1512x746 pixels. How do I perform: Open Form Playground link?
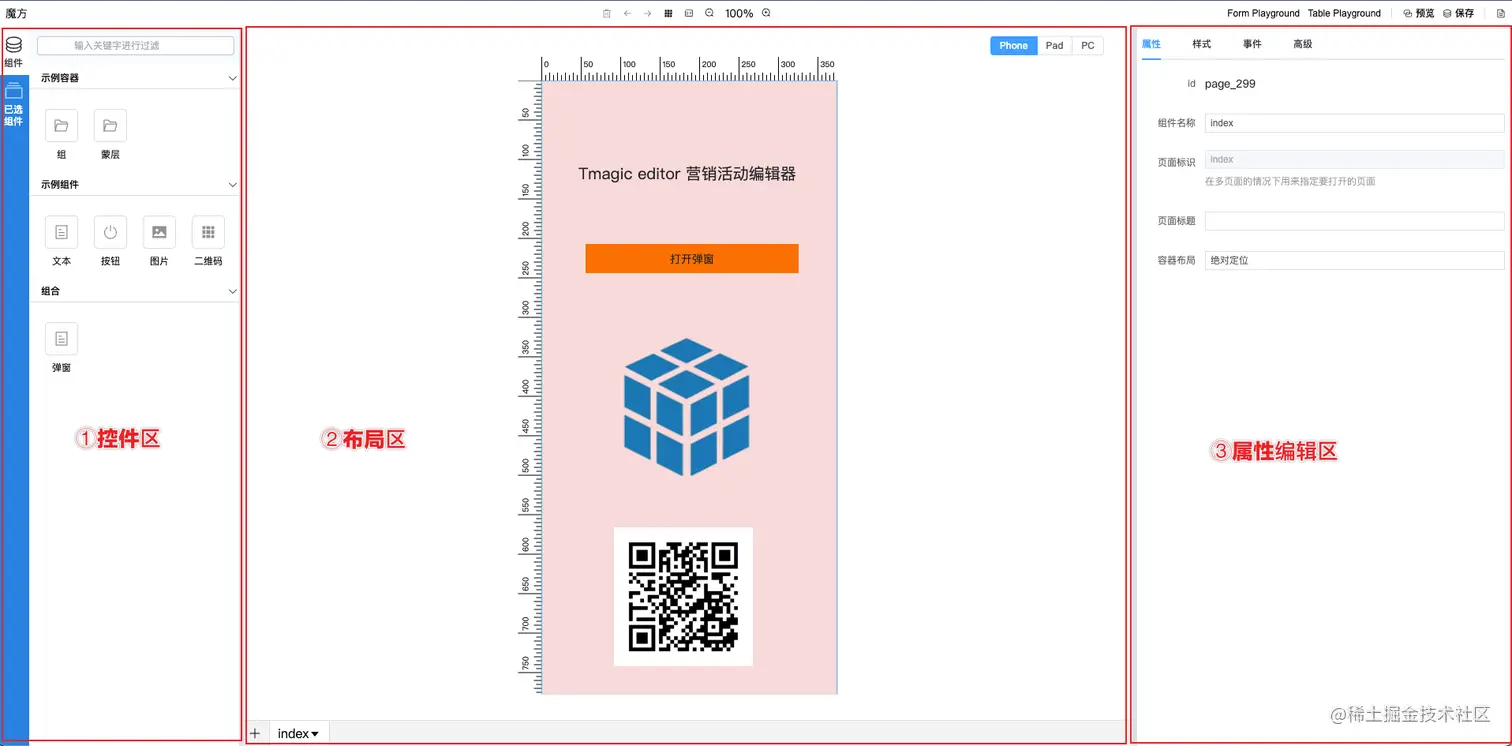[x=1263, y=13]
